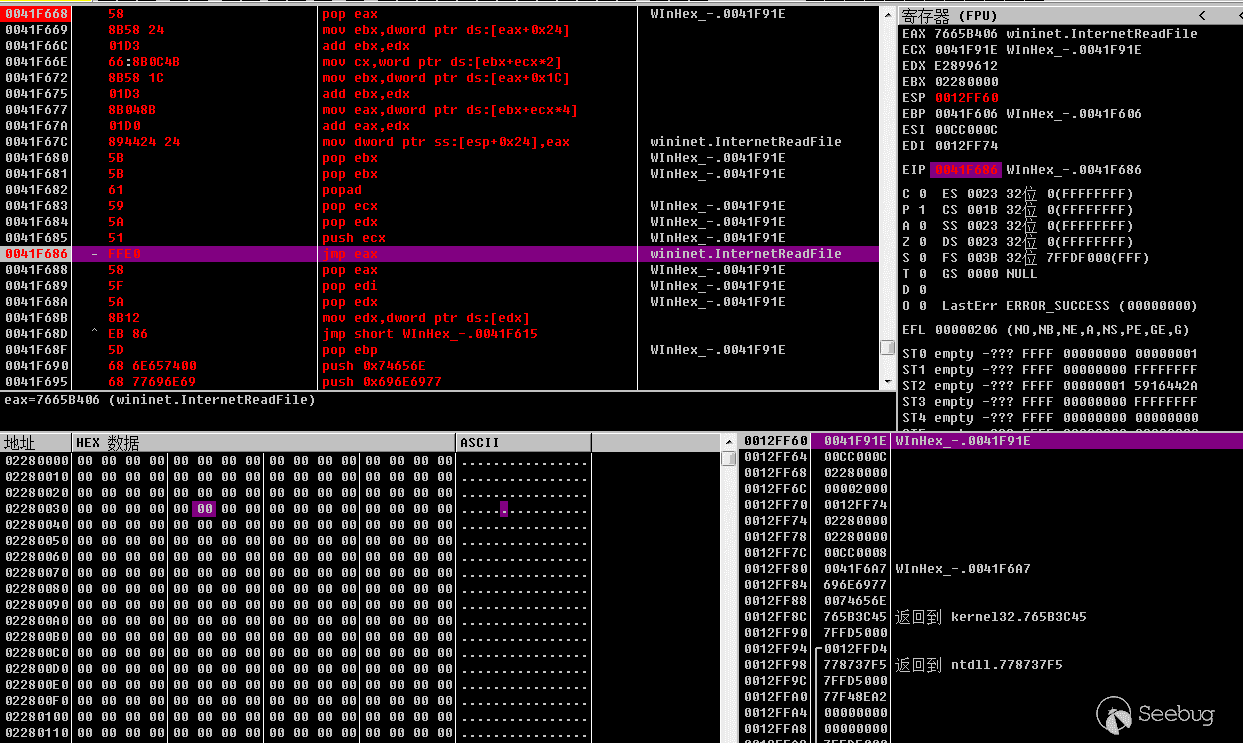Select dump row address 02280110
This screenshot has height=743, width=1243.
(x=37, y=732)
